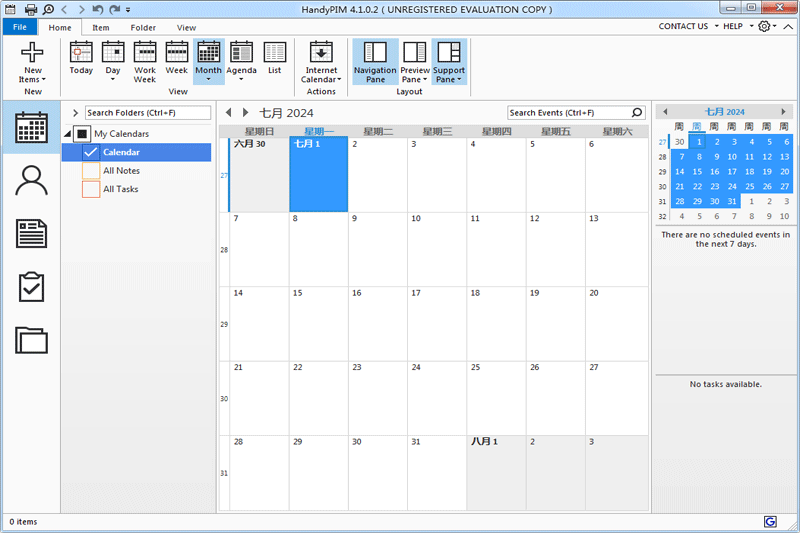This screenshot has width=800, height=533.
Task: Open the quick access toolbar dropdown
Action: 128,10
